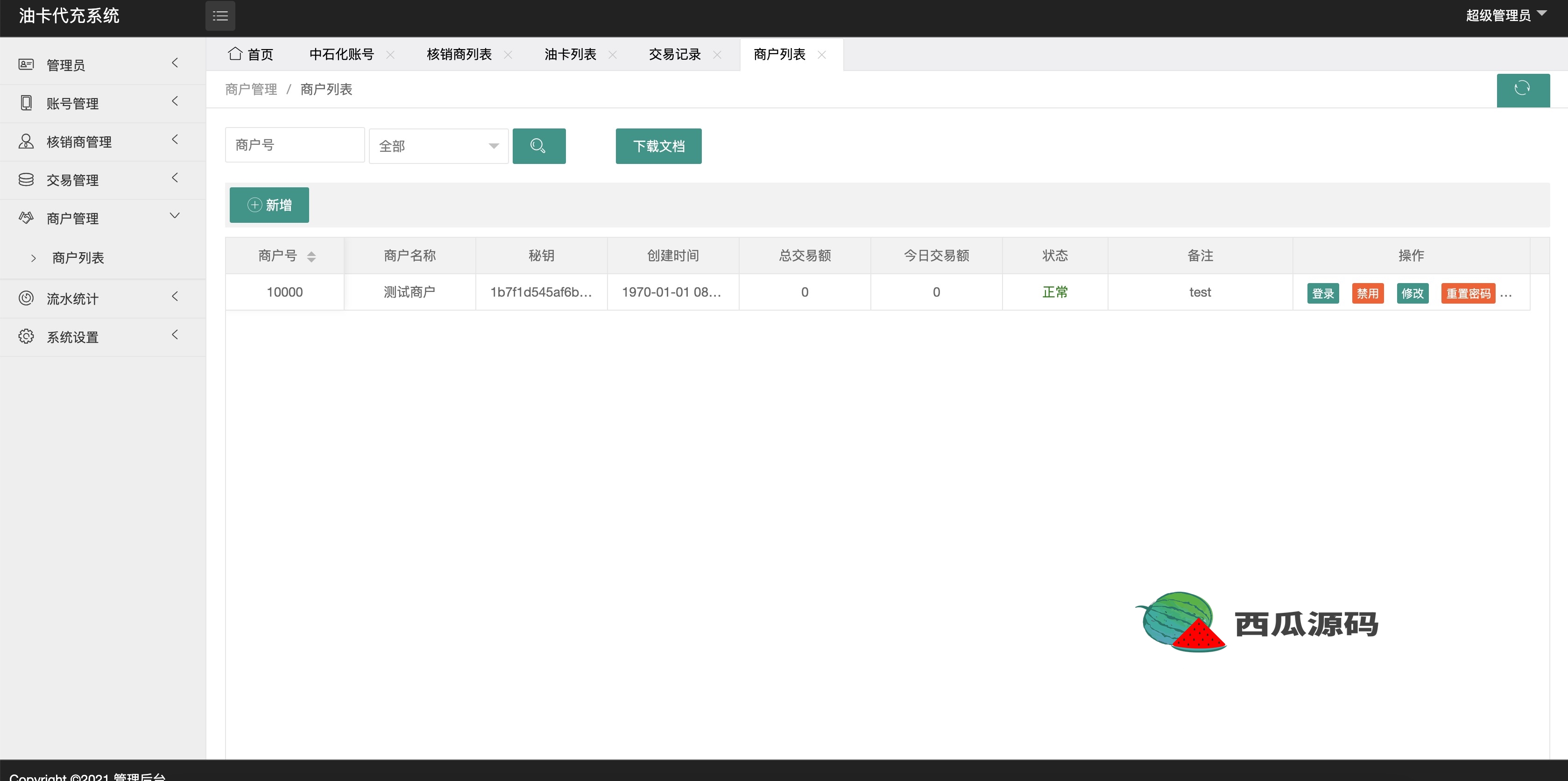Close the 中石化账号 tab
1568x781 pixels.
coord(390,55)
